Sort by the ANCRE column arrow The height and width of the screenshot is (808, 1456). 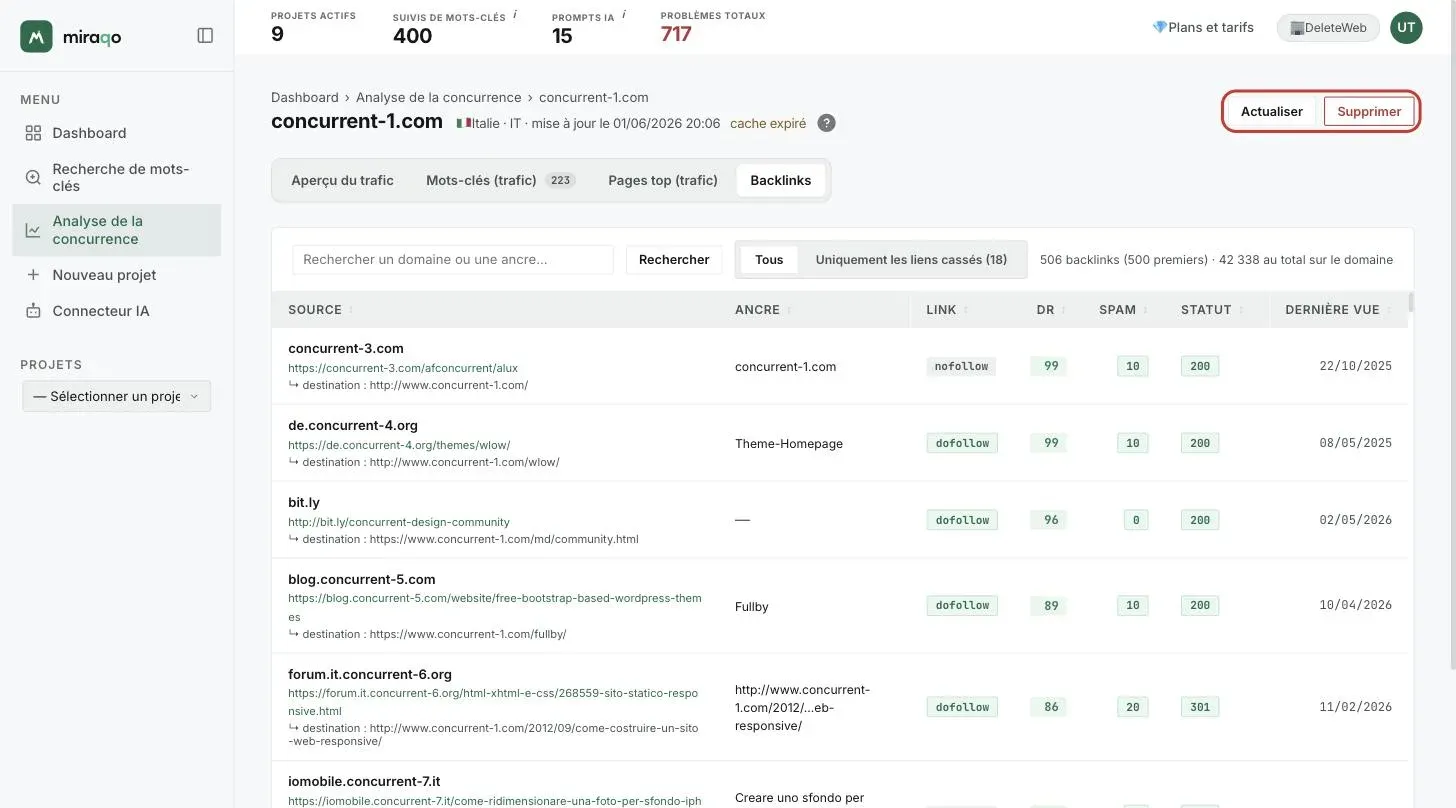click(789, 310)
